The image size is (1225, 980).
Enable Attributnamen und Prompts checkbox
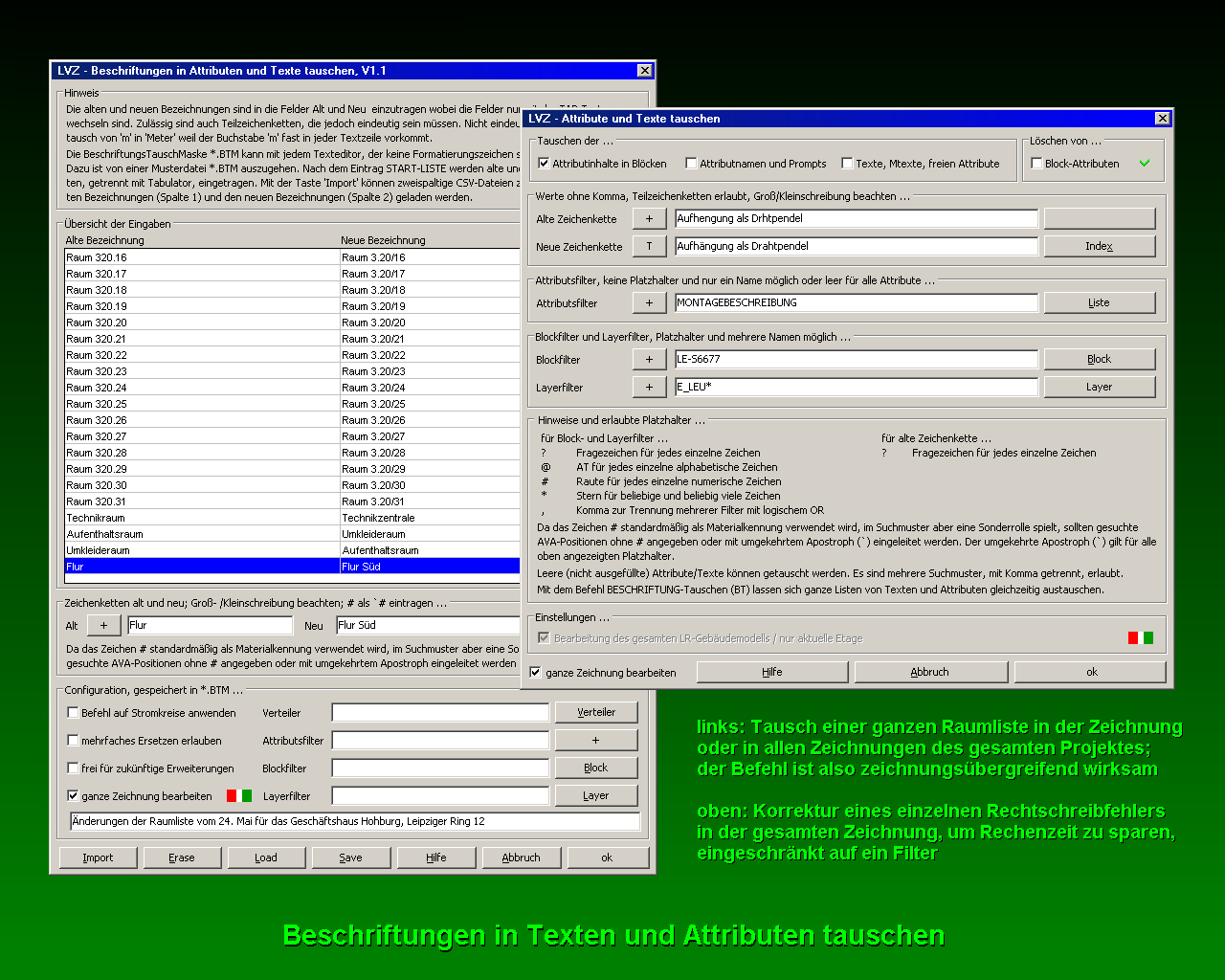click(x=691, y=164)
